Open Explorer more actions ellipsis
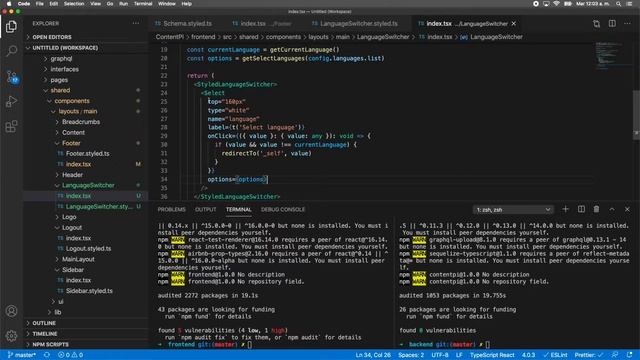 (136, 24)
